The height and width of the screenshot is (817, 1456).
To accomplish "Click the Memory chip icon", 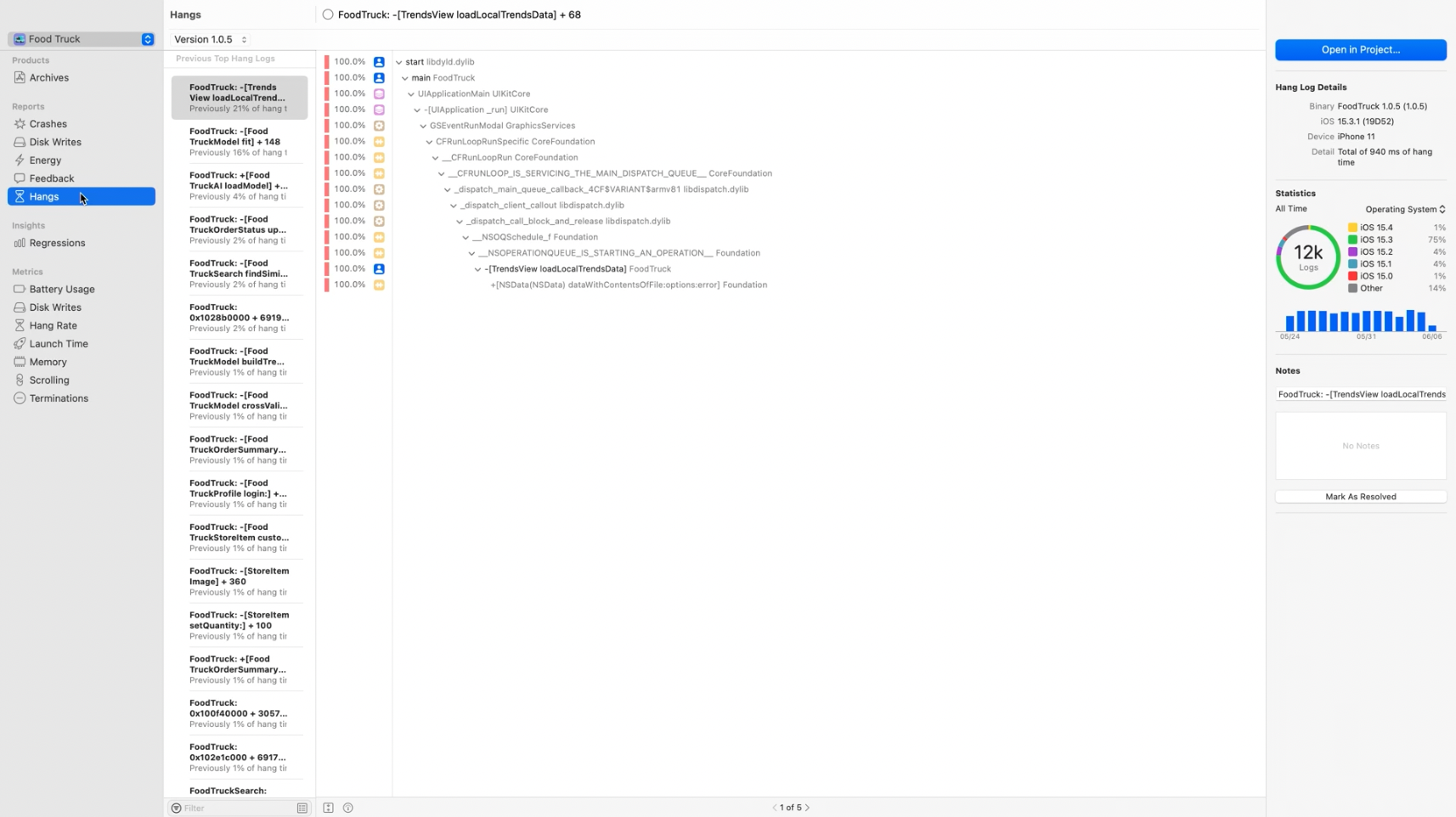I will tap(20, 362).
